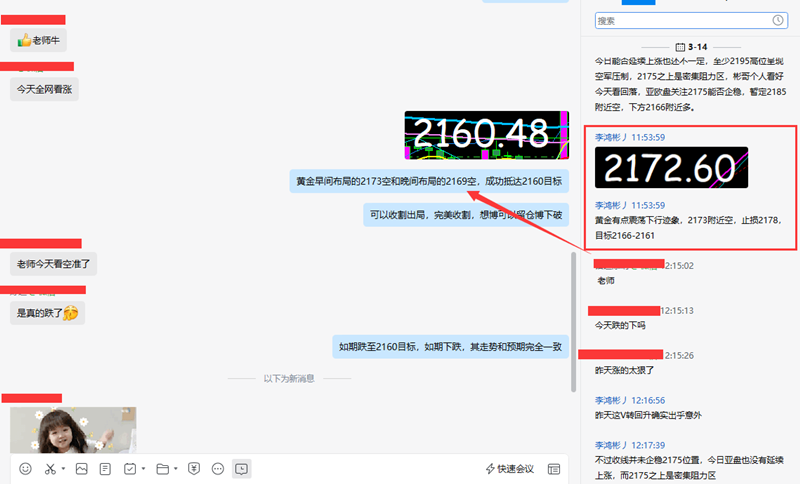The image size is (800, 484).
Task: Click the bubble starting 可以收割出局，完美收割
Action: coord(466,215)
